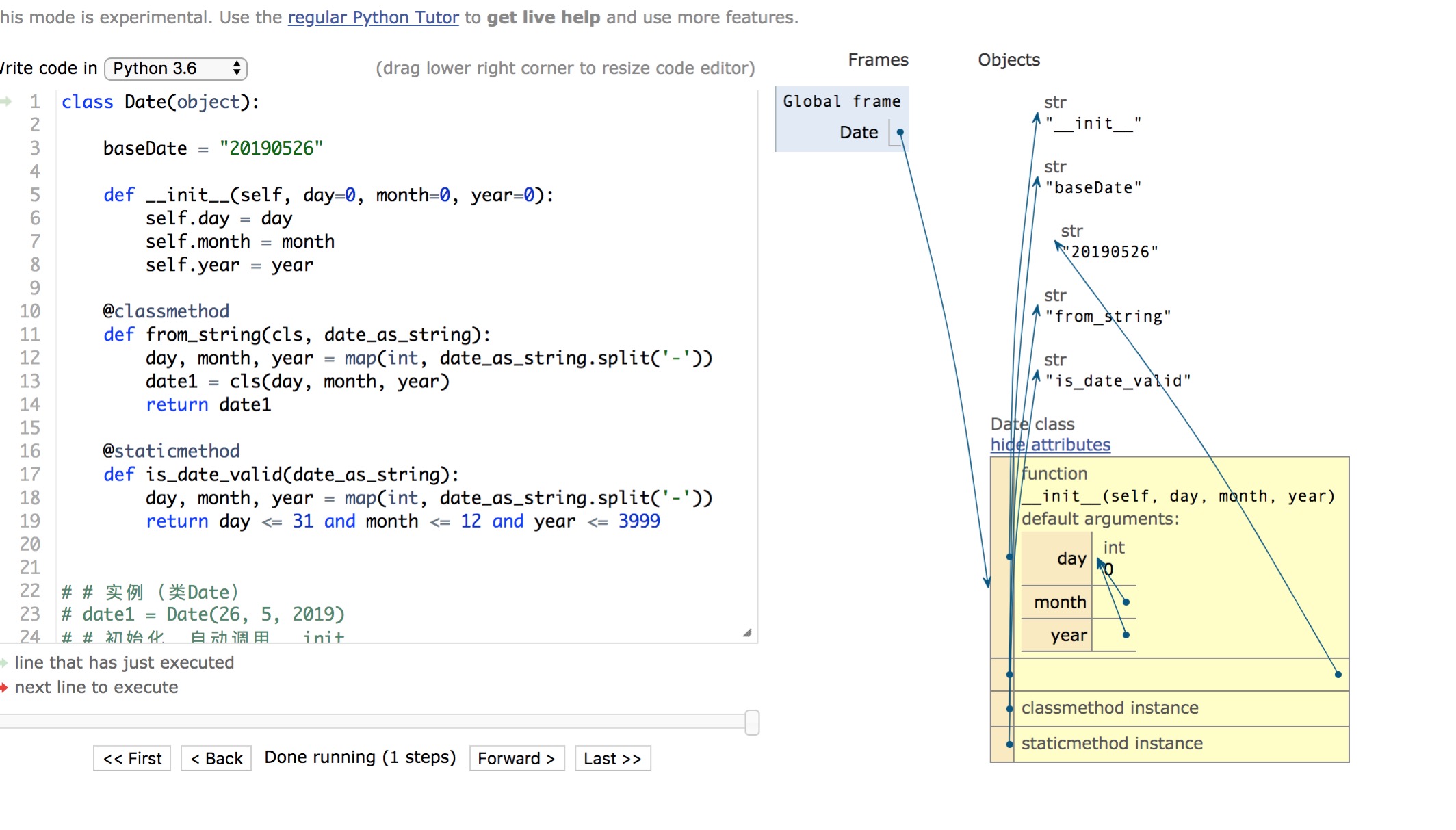Open the Python 3.6 language dropdown
Image resolution: width=1456 pixels, height=830 pixels.
[x=175, y=68]
